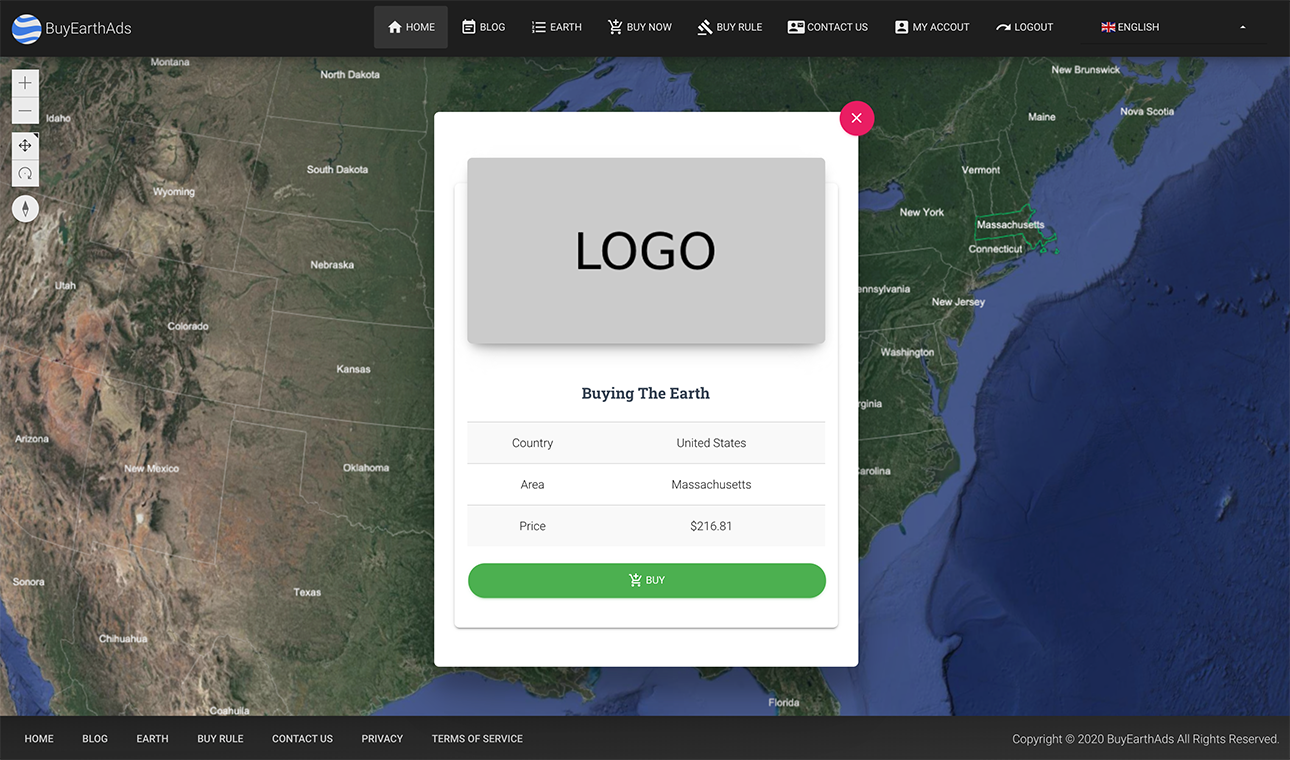Screen dimensions: 1290x760
Task: Click the Connecticut label on the map
Action: tap(996, 249)
